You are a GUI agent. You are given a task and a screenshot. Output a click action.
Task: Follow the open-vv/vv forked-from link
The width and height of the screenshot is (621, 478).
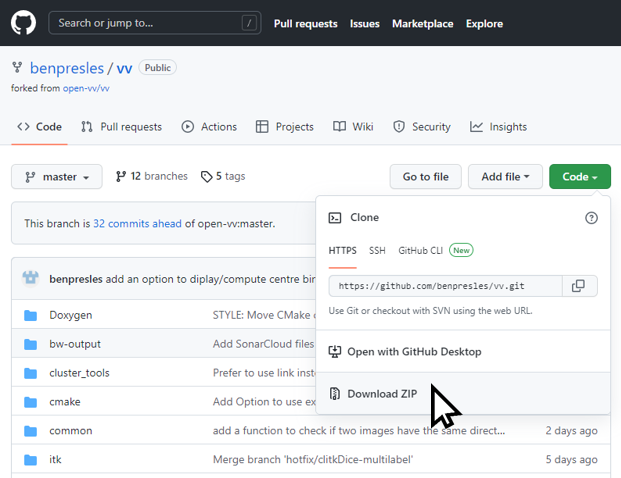[86, 88]
